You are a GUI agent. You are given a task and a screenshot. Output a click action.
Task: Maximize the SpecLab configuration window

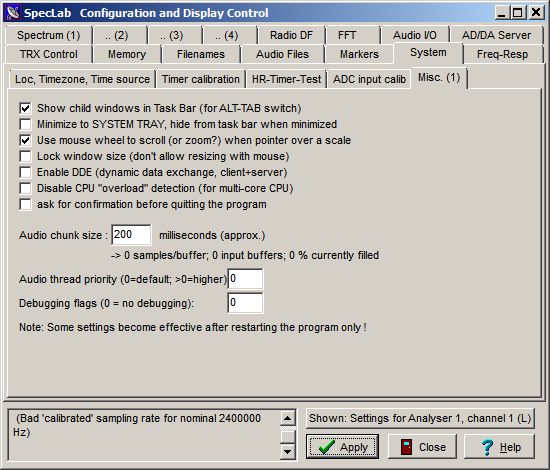pyautogui.click(x=517, y=13)
